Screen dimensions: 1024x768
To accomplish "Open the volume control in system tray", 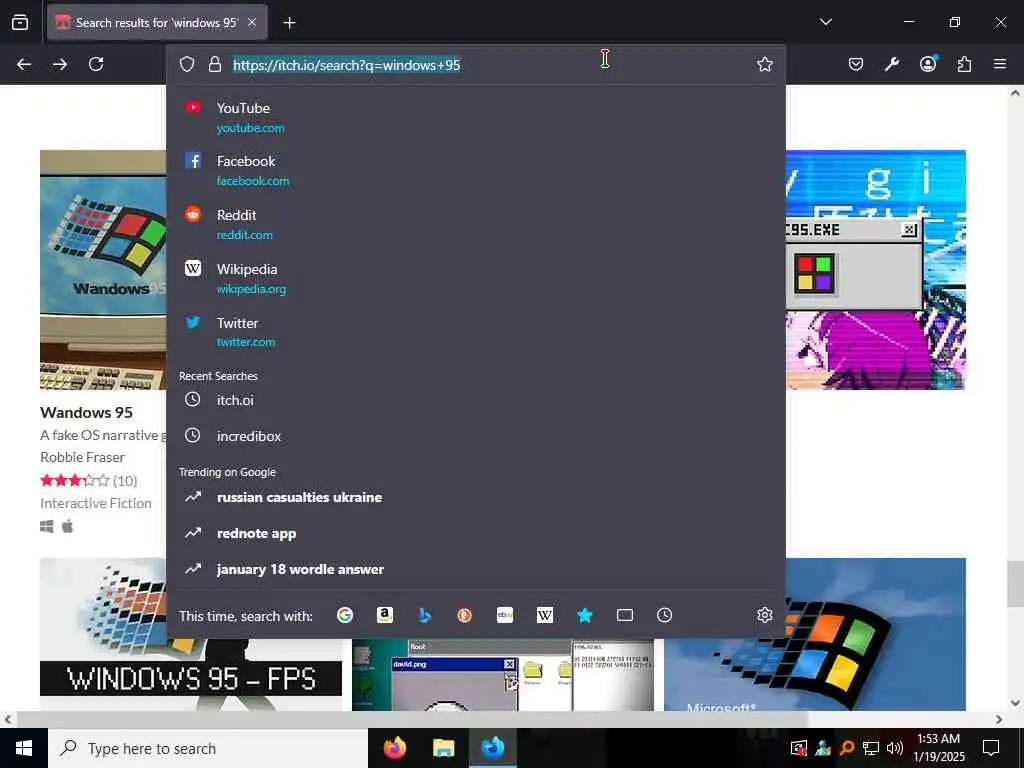I will (895, 748).
